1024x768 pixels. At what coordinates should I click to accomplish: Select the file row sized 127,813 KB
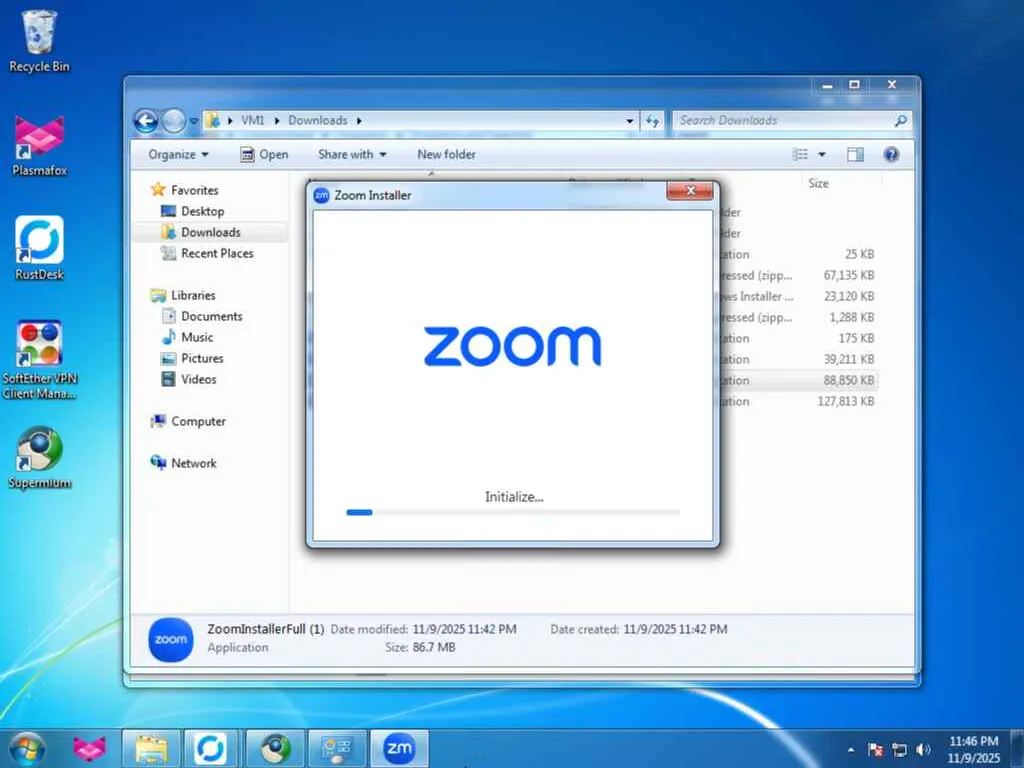pyautogui.click(x=798, y=401)
